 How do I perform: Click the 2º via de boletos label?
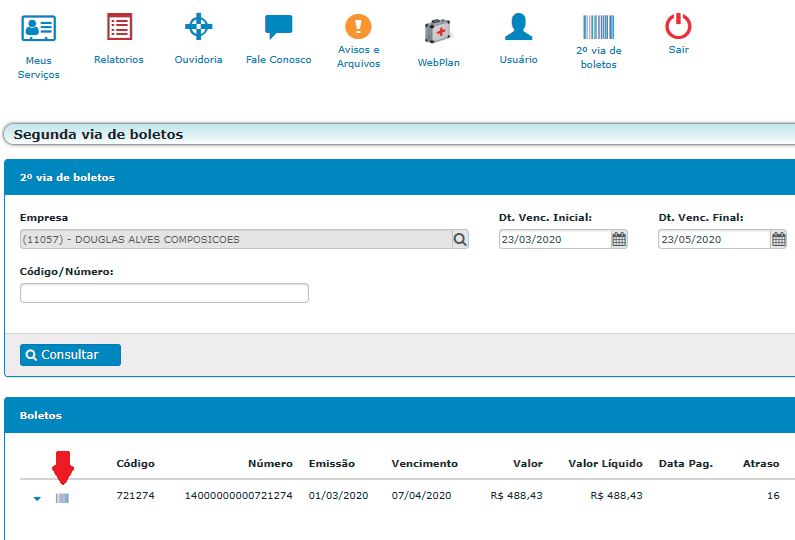(x=599, y=57)
